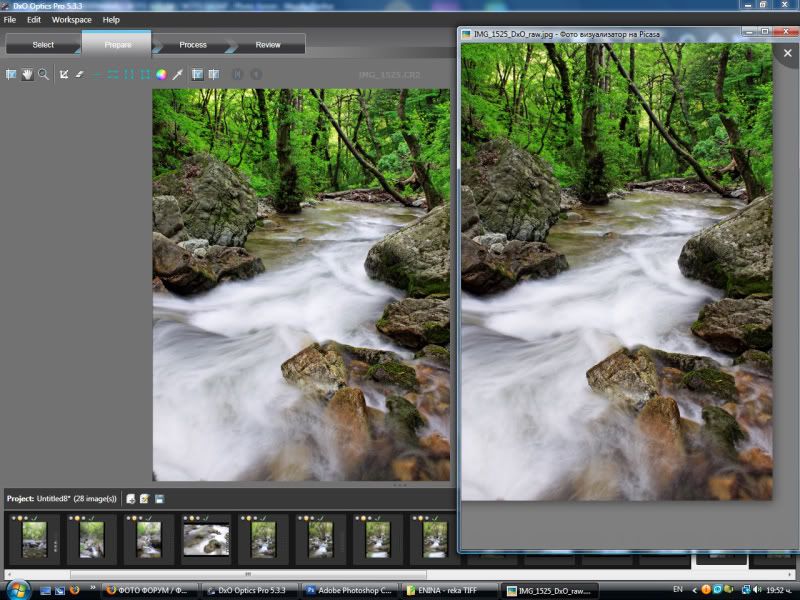
Task: Open the color wheel tool
Action: pos(161,74)
